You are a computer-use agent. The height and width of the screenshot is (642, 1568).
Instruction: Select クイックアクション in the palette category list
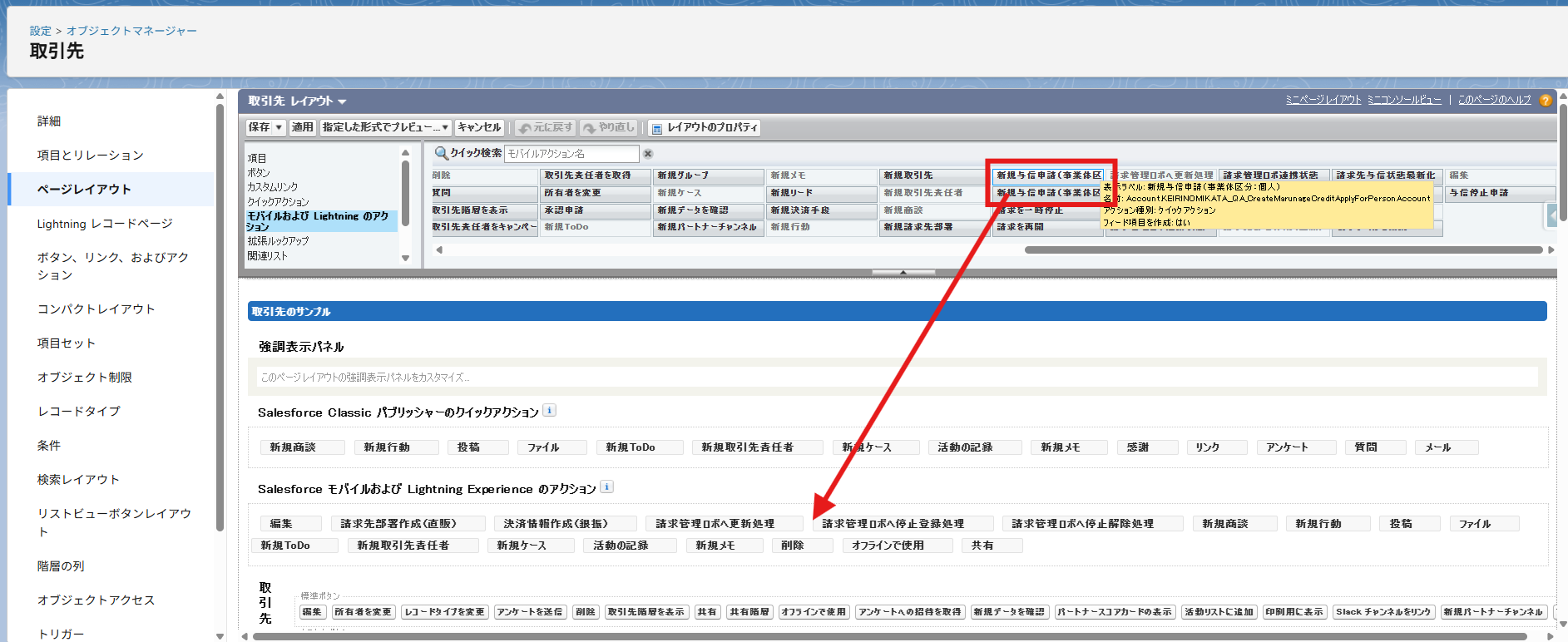click(x=278, y=202)
